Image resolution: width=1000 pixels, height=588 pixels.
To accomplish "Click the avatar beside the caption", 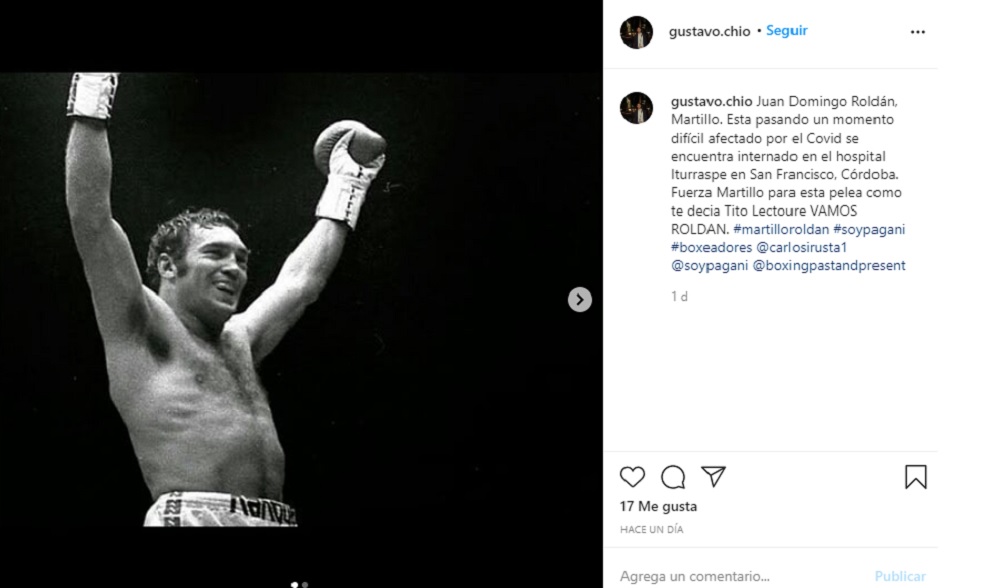I will coord(636,108).
